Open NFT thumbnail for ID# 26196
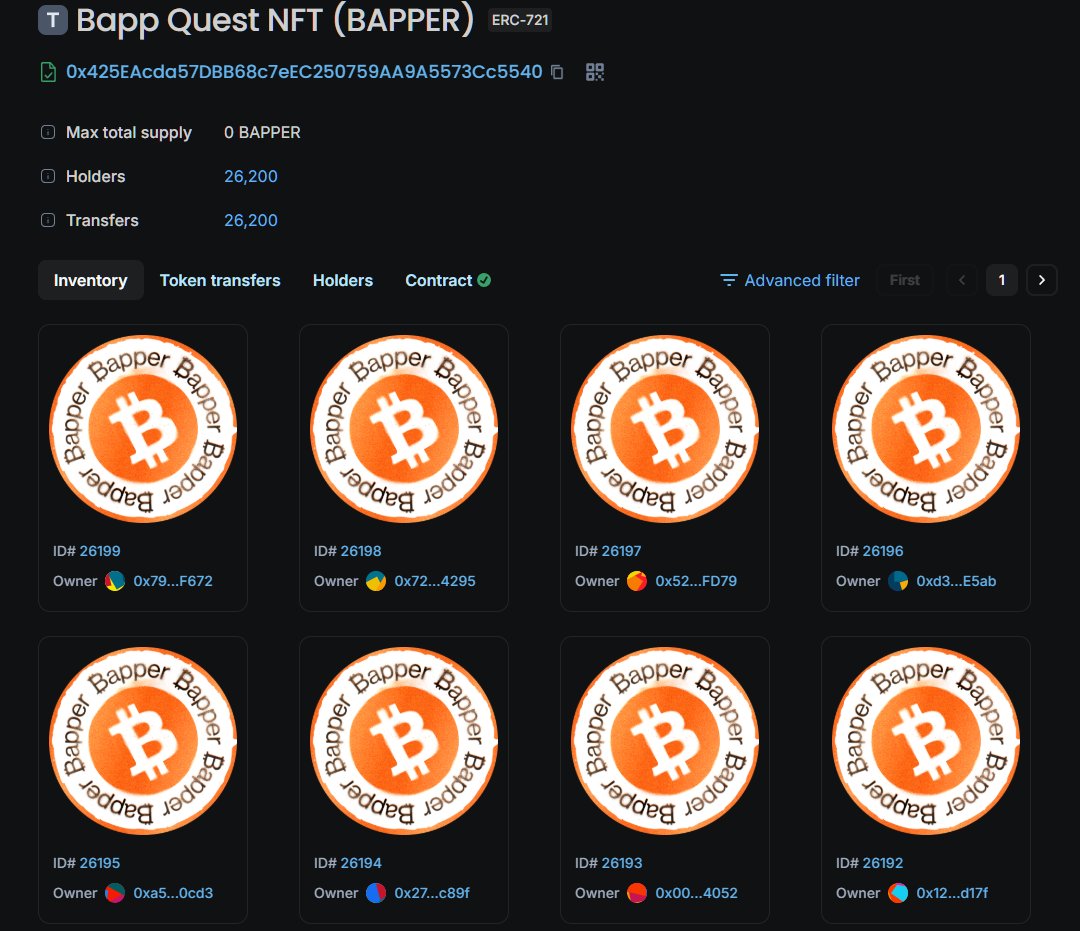 click(x=926, y=428)
